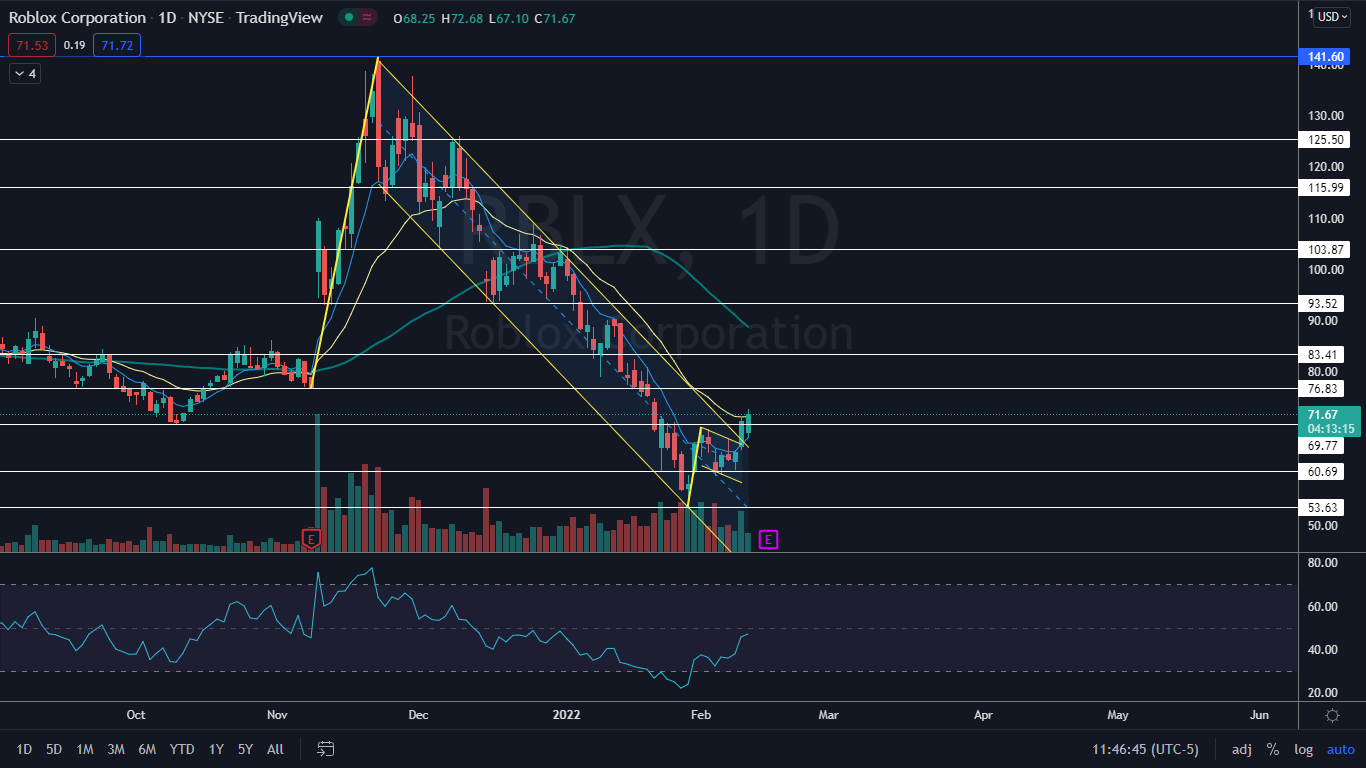Toggle auto scale mode

click(1340, 749)
